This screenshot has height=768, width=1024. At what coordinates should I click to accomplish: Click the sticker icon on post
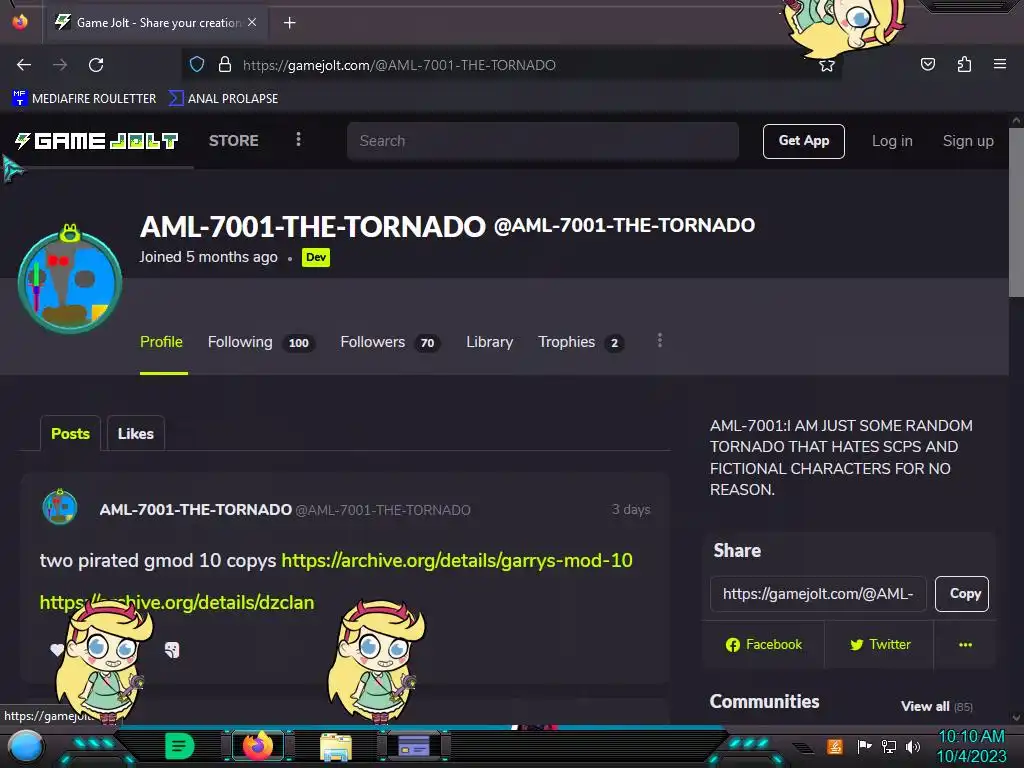point(172,650)
